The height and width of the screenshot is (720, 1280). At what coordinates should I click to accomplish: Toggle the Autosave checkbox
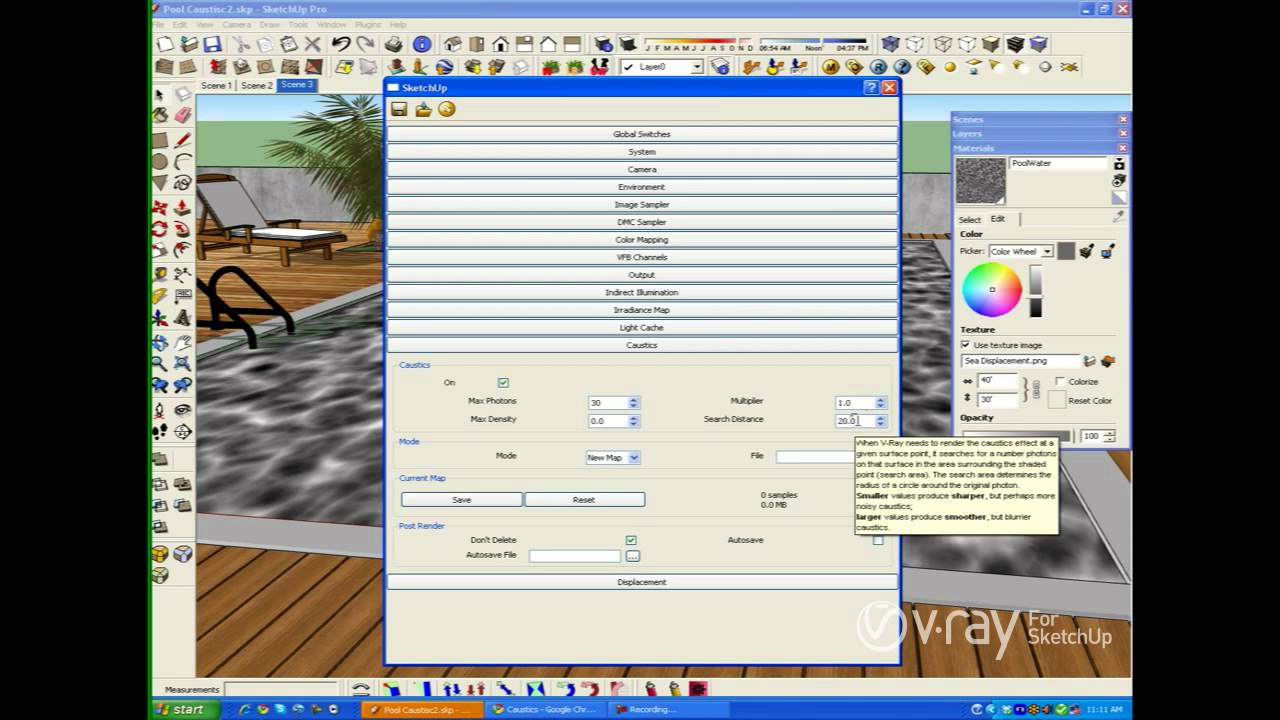coord(878,540)
